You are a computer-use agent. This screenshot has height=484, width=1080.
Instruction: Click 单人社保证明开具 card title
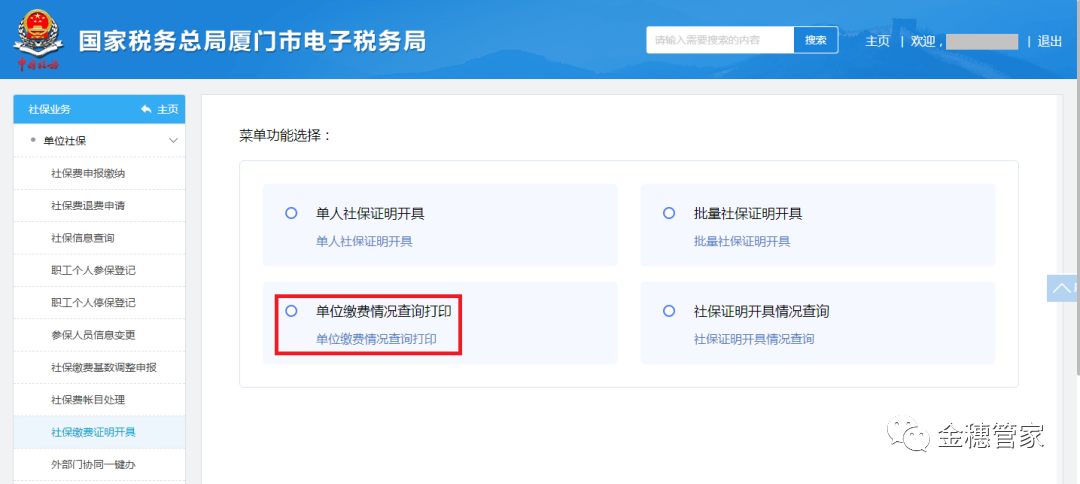coord(371,213)
